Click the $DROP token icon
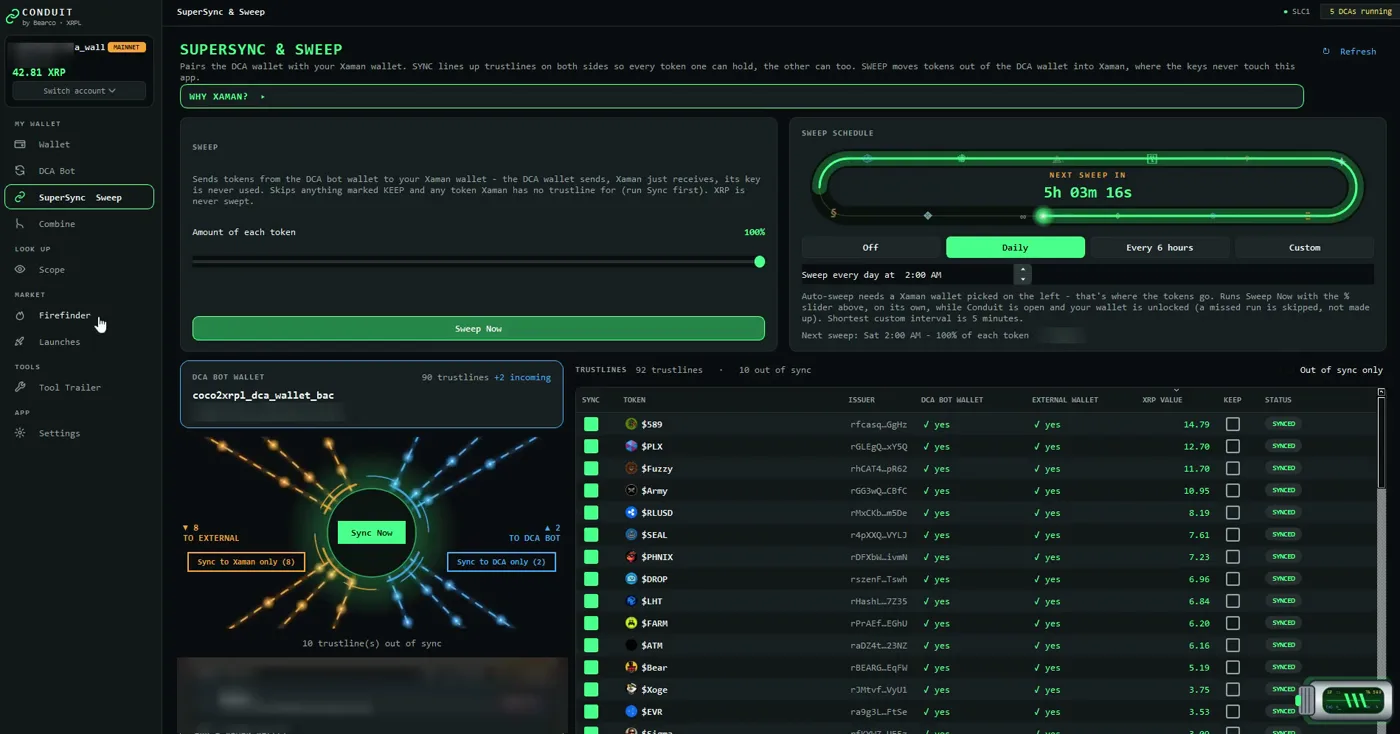The height and width of the screenshot is (734, 1400). point(631,579)
